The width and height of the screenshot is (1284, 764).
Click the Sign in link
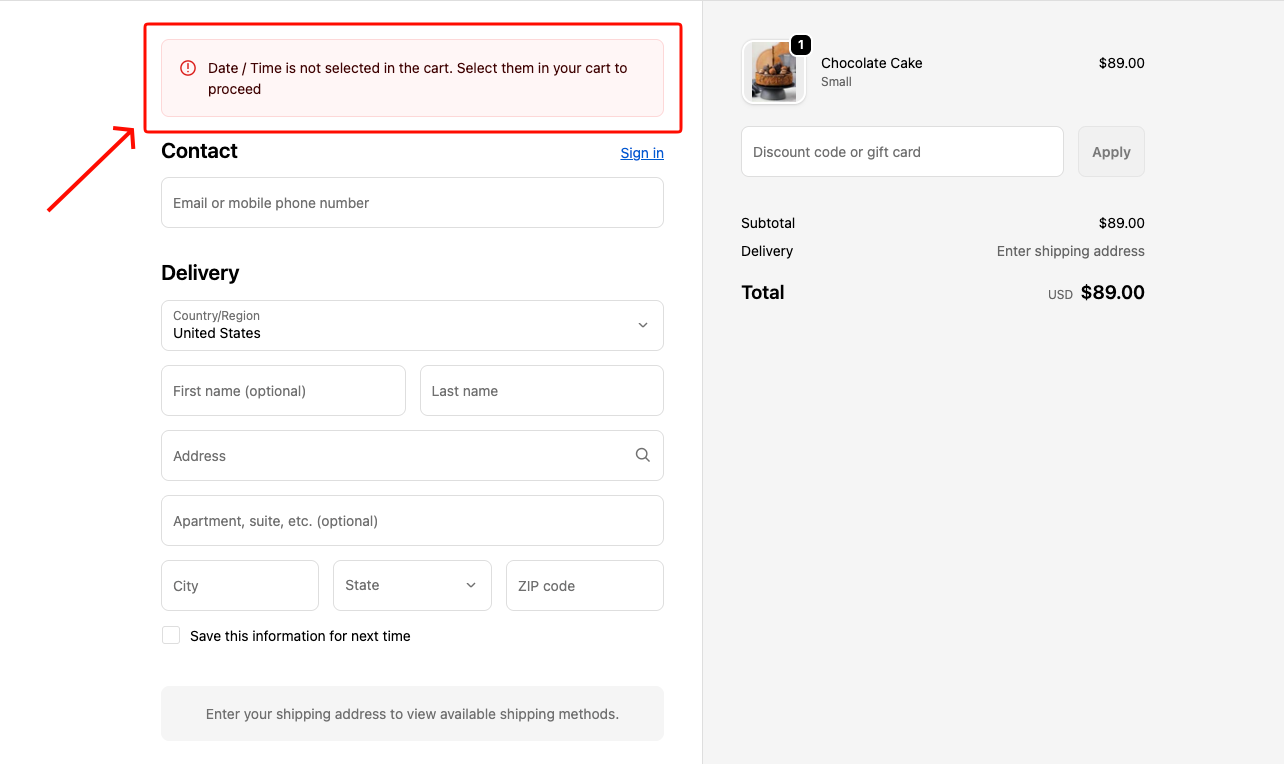pyautogui.click(x=642, y=152)
